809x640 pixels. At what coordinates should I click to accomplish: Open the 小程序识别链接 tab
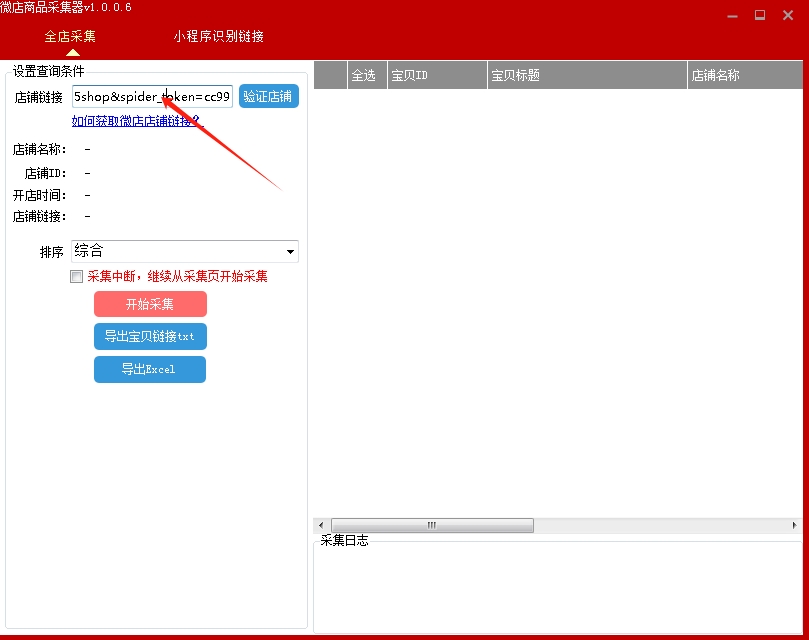[x=219, y=36]
